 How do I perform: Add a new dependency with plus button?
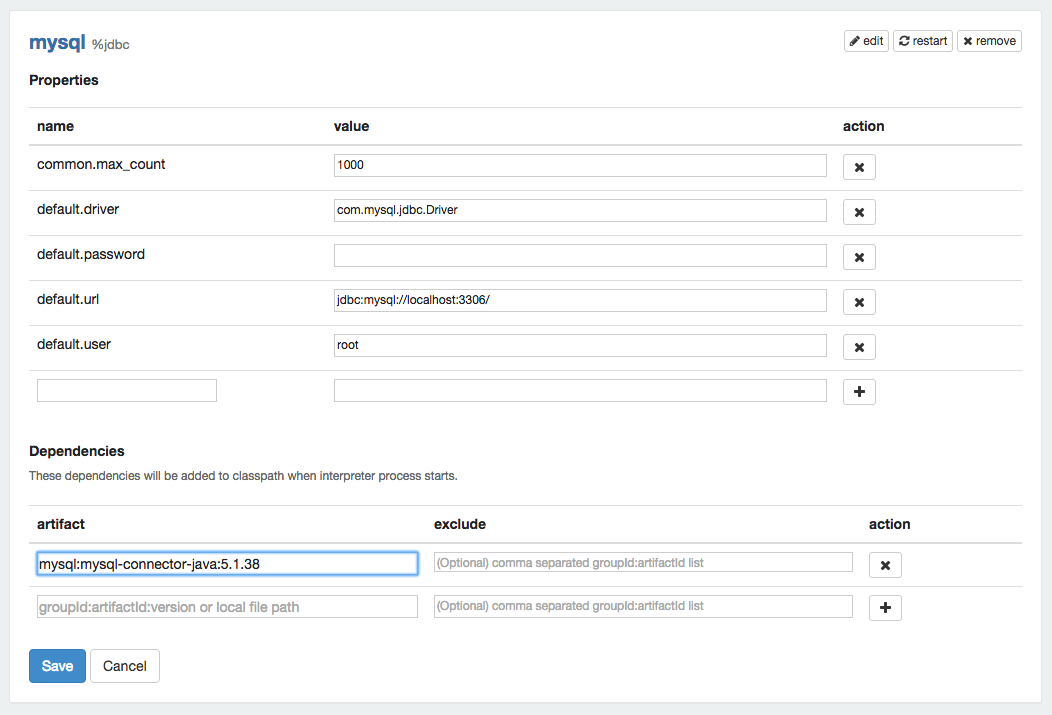(885, 608)
